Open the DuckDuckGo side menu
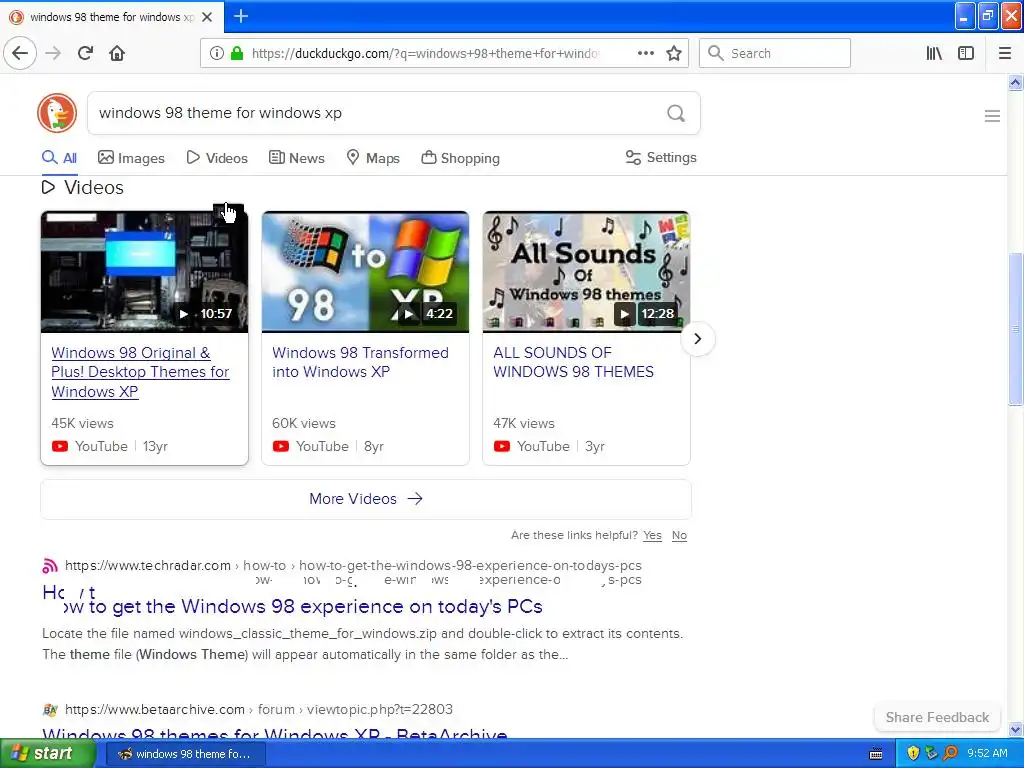This screenshot has height=768, width=1024. (x=992, y=116)
